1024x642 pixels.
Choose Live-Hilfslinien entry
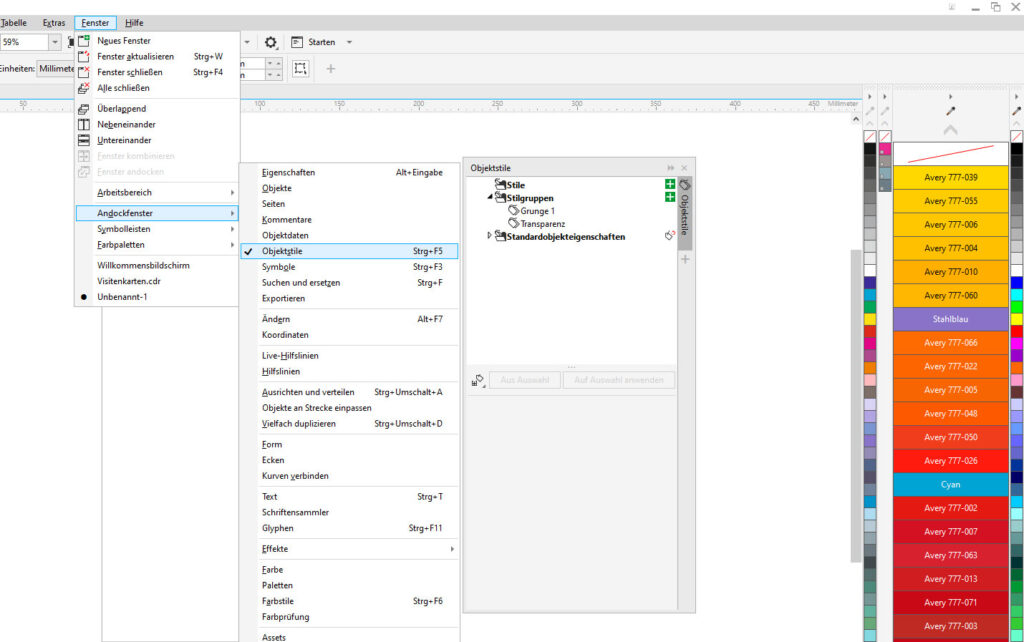(x=349, y=355)
